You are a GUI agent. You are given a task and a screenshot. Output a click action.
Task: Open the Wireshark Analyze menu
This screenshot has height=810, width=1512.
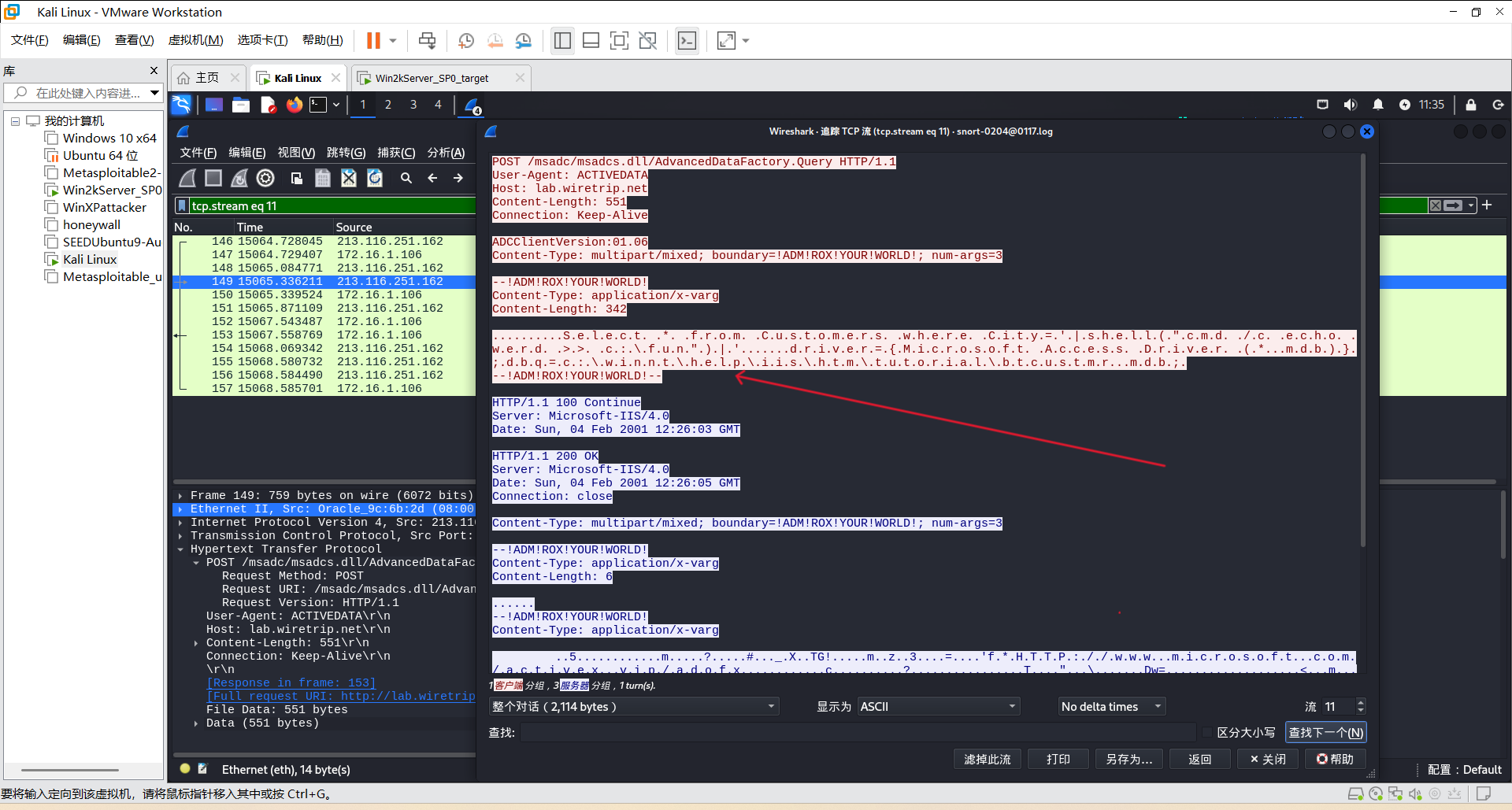(x=446, y=153)
